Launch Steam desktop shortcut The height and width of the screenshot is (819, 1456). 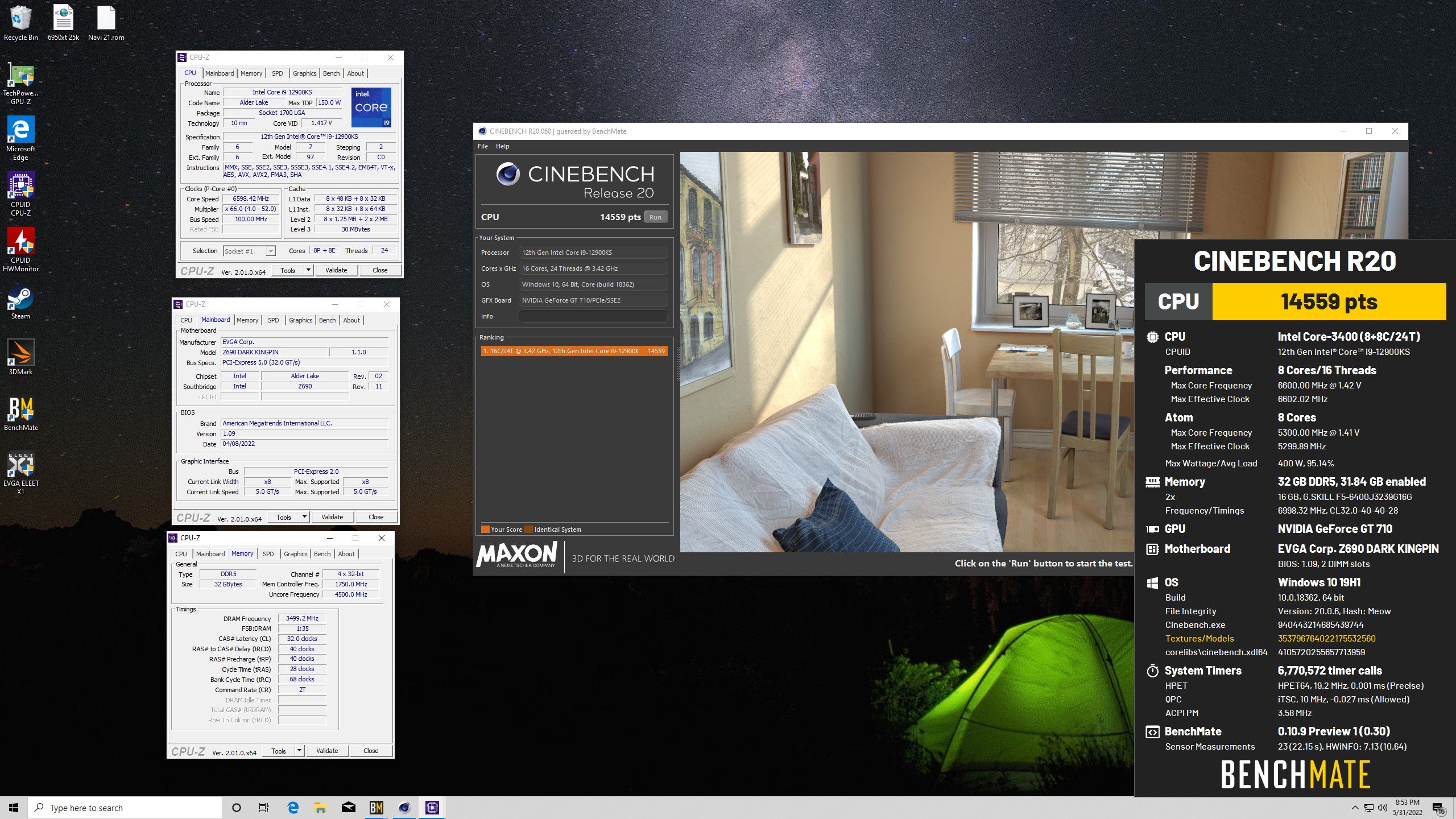(20, 303)
